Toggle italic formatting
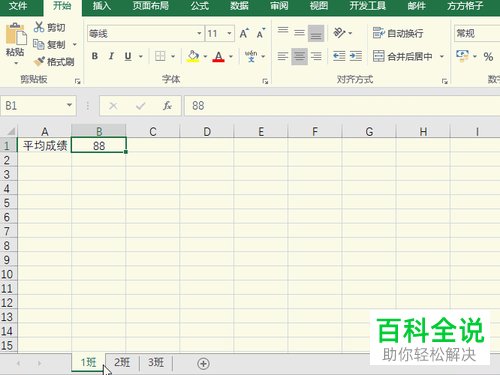This screenshot has width=500, height=375. click(111, 56)
